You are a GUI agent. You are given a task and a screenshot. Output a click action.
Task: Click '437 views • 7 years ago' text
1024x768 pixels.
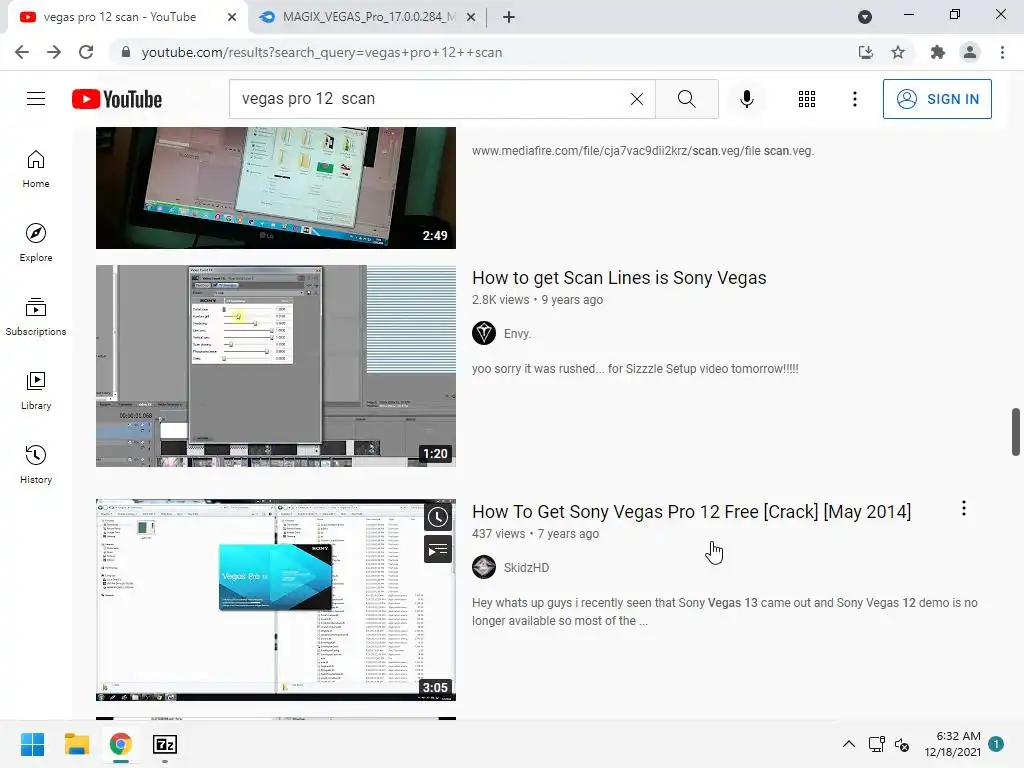coord(536,534)
